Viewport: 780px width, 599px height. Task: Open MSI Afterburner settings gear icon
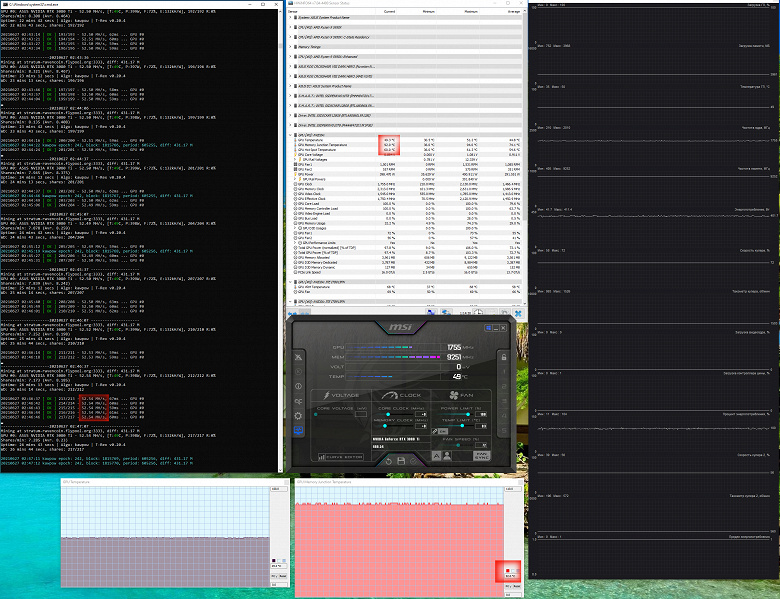tap(298, 415)
